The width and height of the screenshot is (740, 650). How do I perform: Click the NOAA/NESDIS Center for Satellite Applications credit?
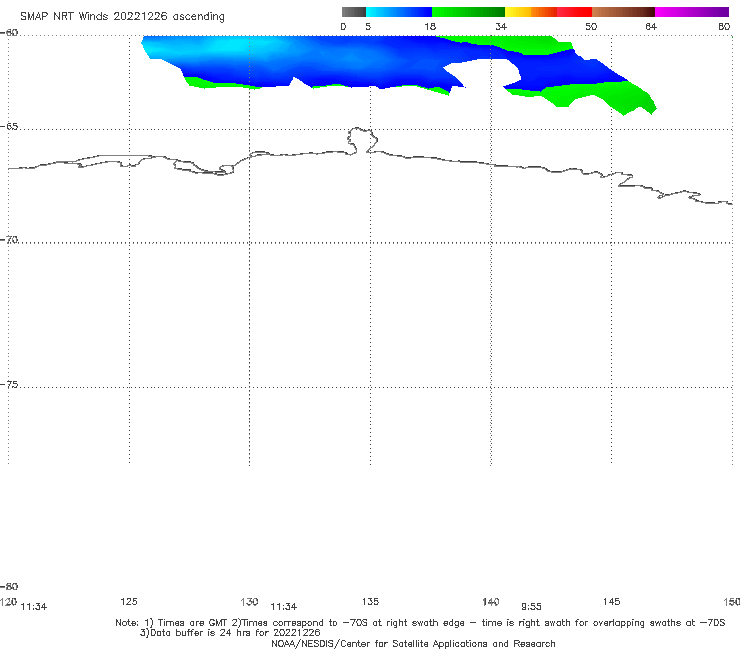(x=413, y=643)
